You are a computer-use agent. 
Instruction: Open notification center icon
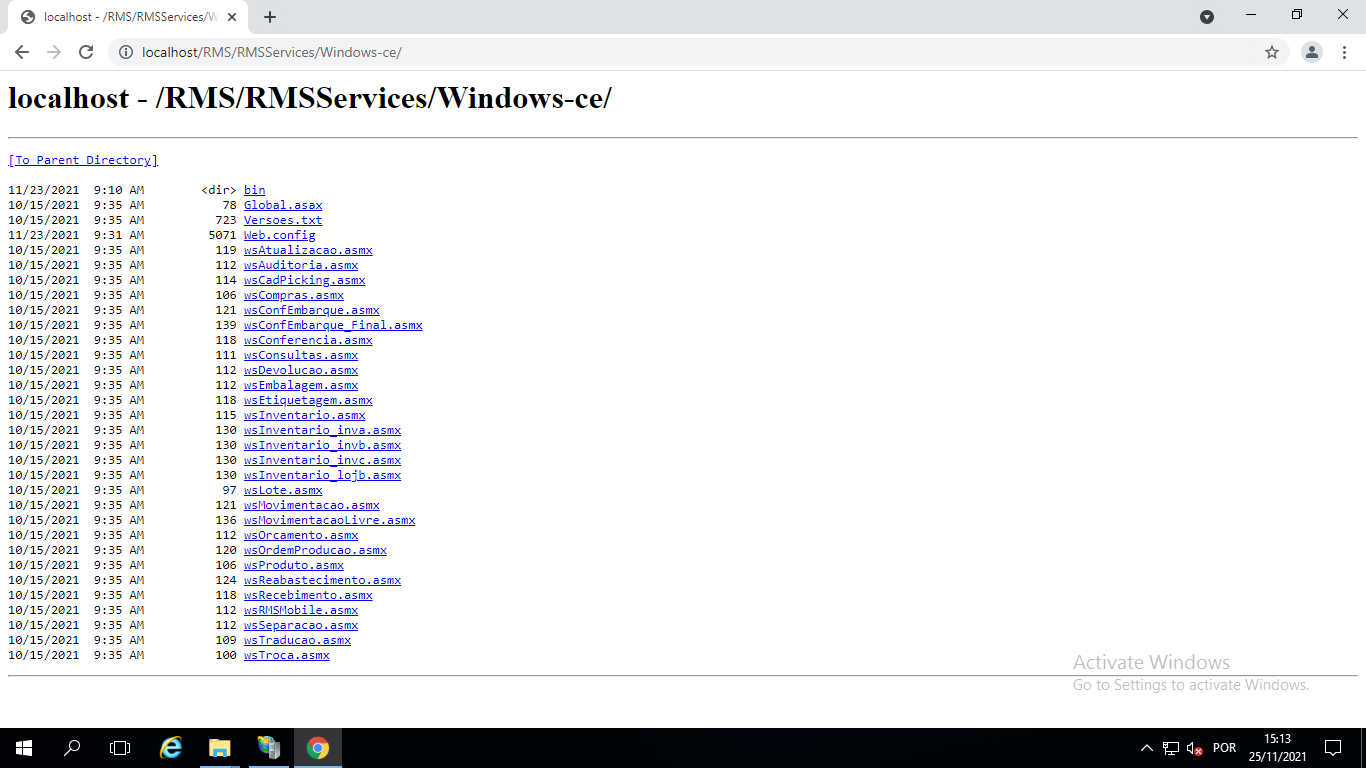(x=1333, y=748)
